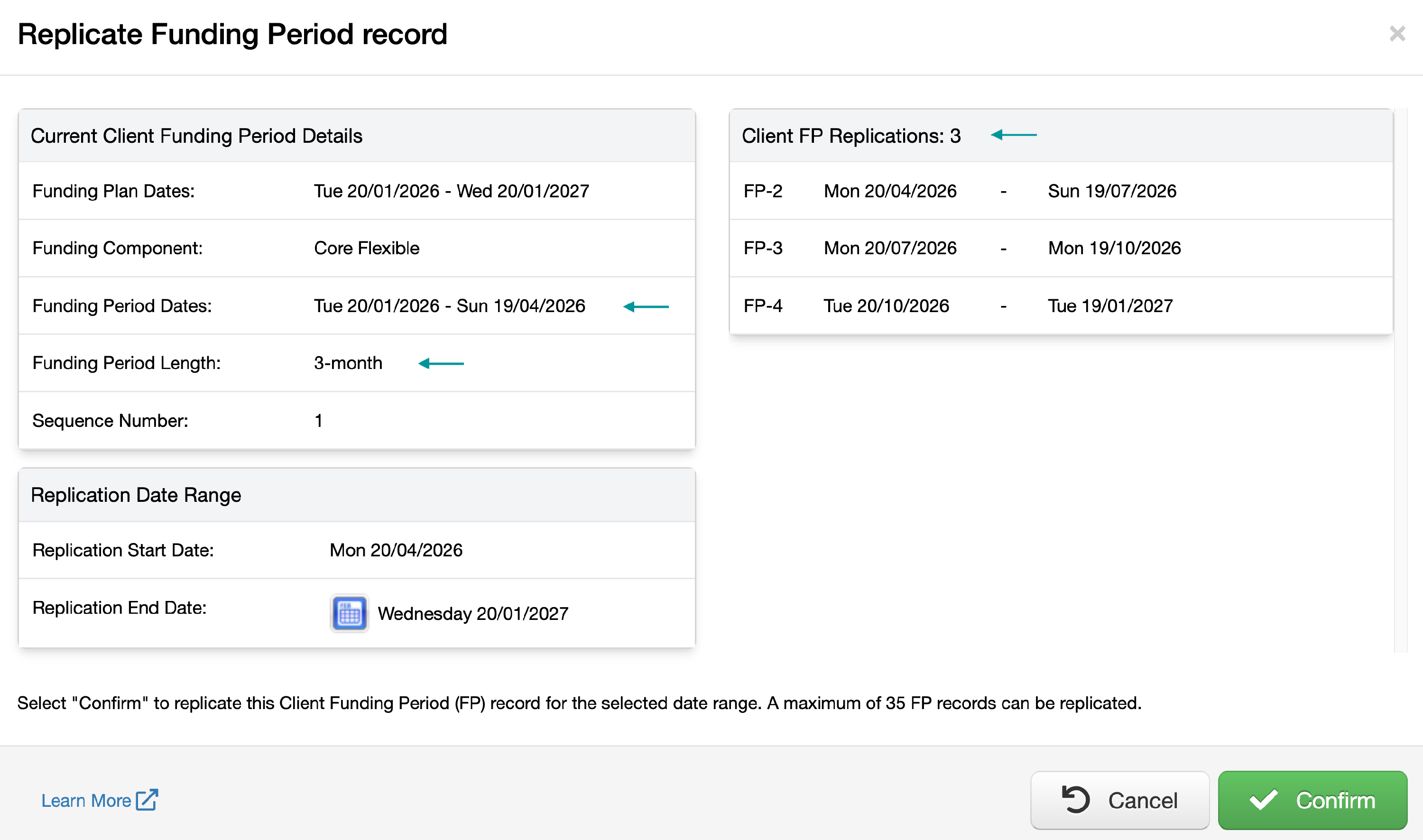This screenshot has height=840, width=1423.
Task: Click the Core Flexible funding component value
Action: [366, 248]
